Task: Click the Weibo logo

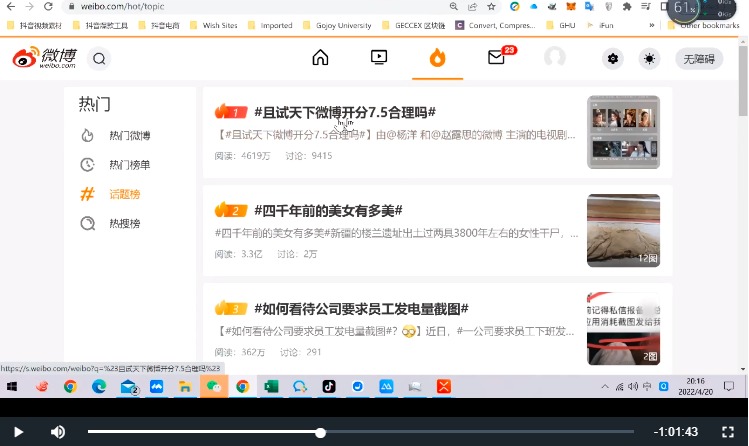Action: click(x=46, y=59)
